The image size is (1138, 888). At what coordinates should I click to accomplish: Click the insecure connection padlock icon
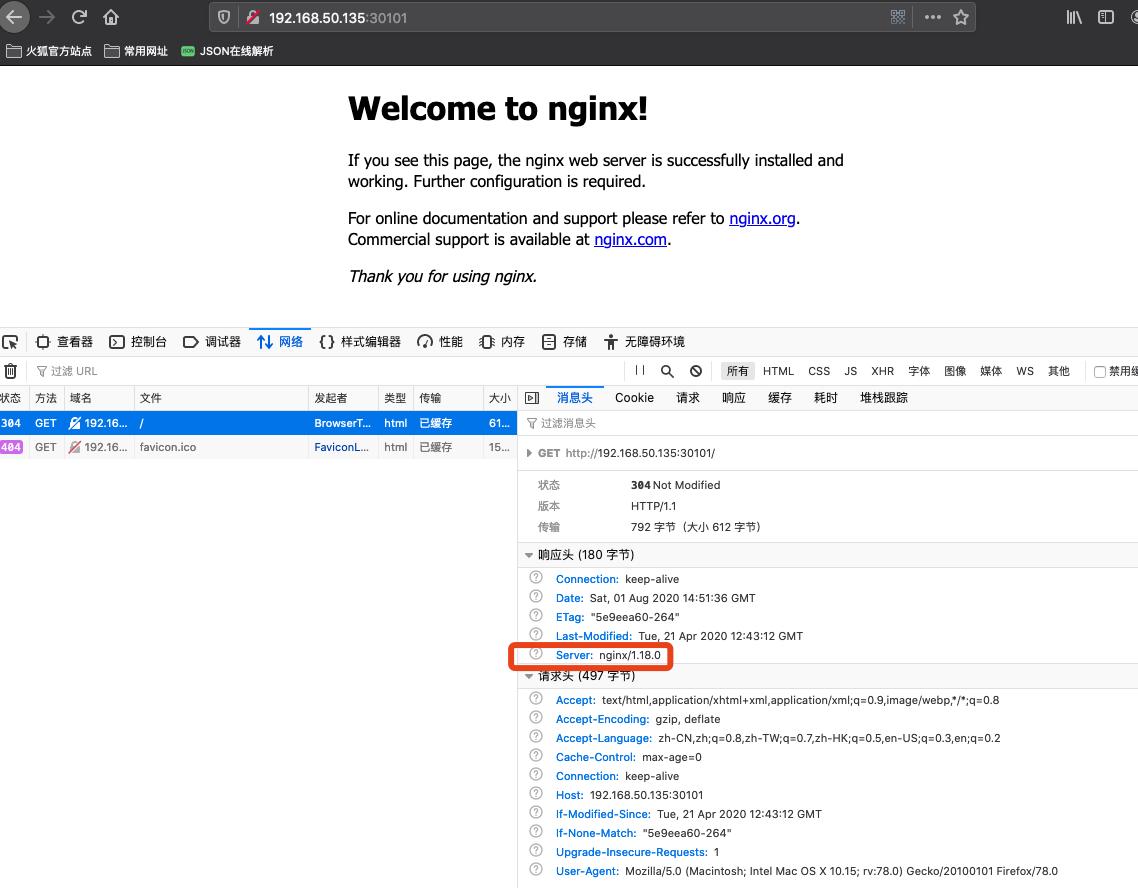[x=253, y=17]
